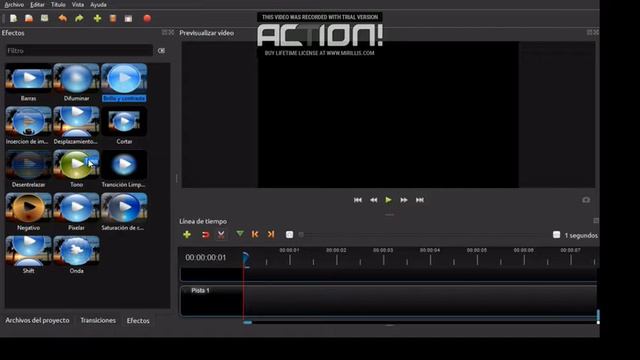
Task: Zoom out the timeline icon left of slider
Action: [289, 235]
